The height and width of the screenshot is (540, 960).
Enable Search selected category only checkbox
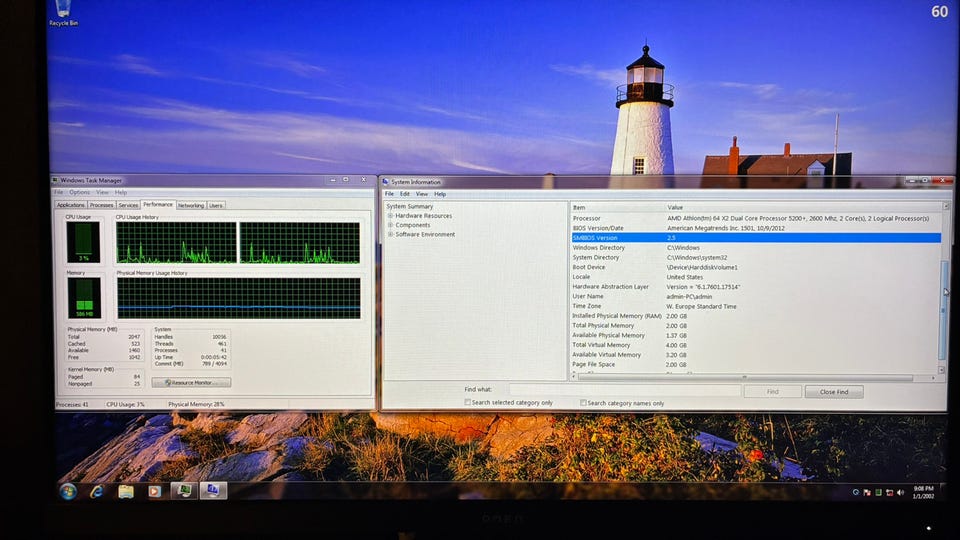coord(468,403)
